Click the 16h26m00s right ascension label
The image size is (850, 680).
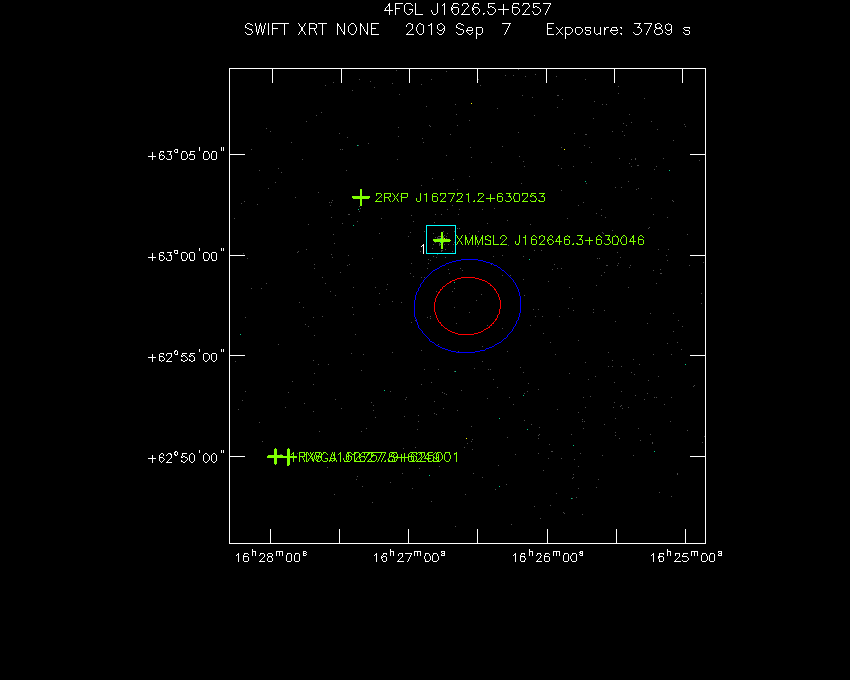tap(548, 557)
